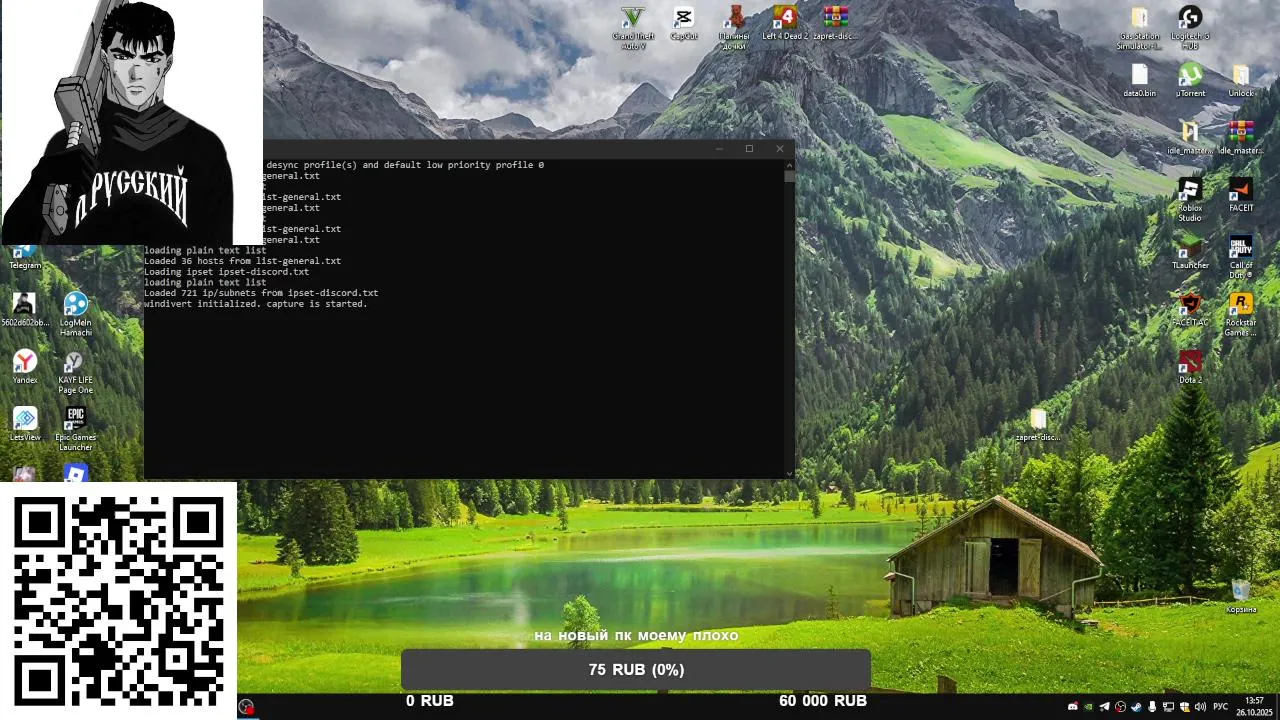The image size is (1280, 720).
Task: Select the data0.bin file icon
Action: [1139, 80]
